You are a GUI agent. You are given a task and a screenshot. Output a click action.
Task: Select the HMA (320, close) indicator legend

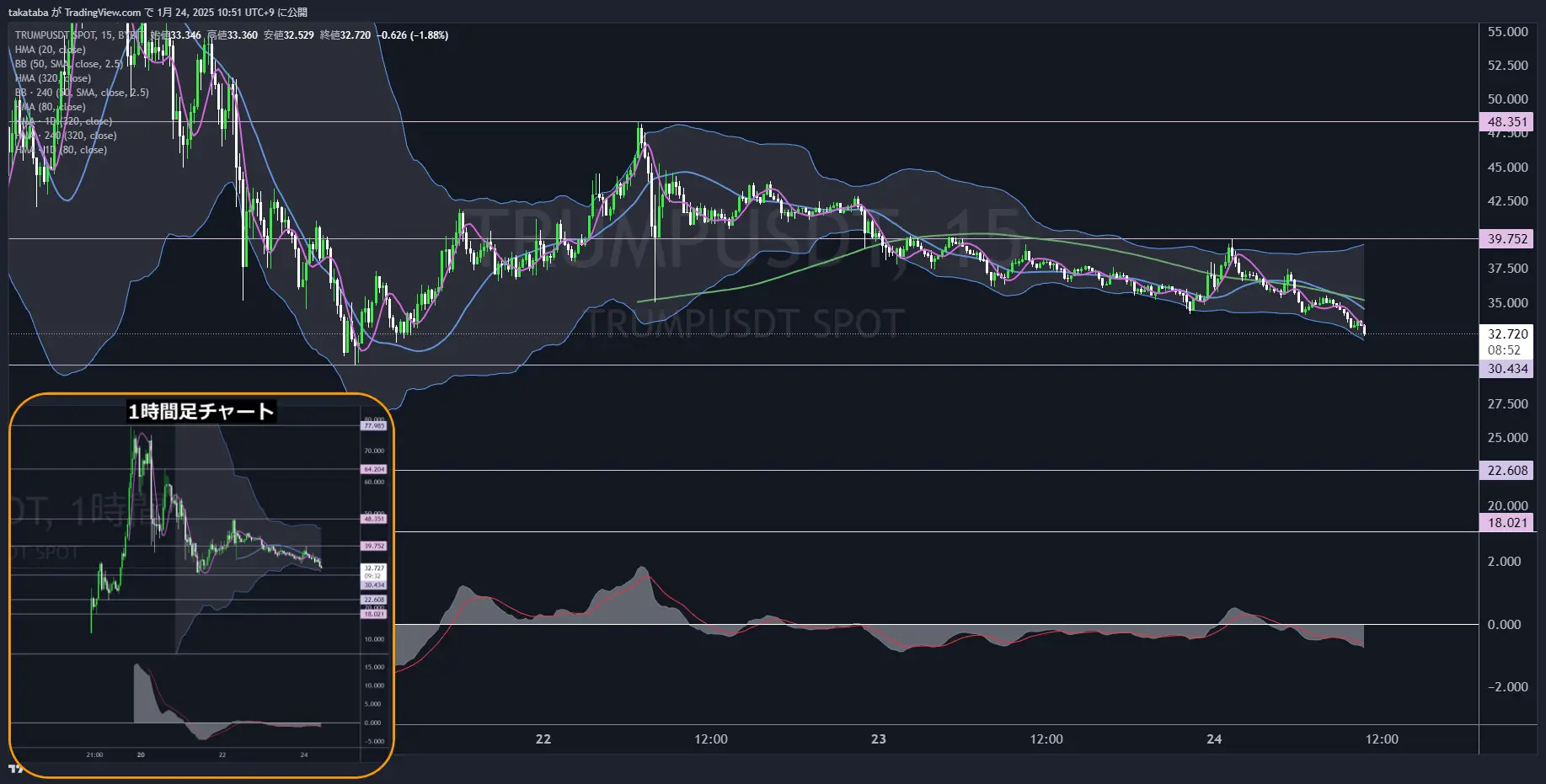pyautogui.click(x=52, y=78)
